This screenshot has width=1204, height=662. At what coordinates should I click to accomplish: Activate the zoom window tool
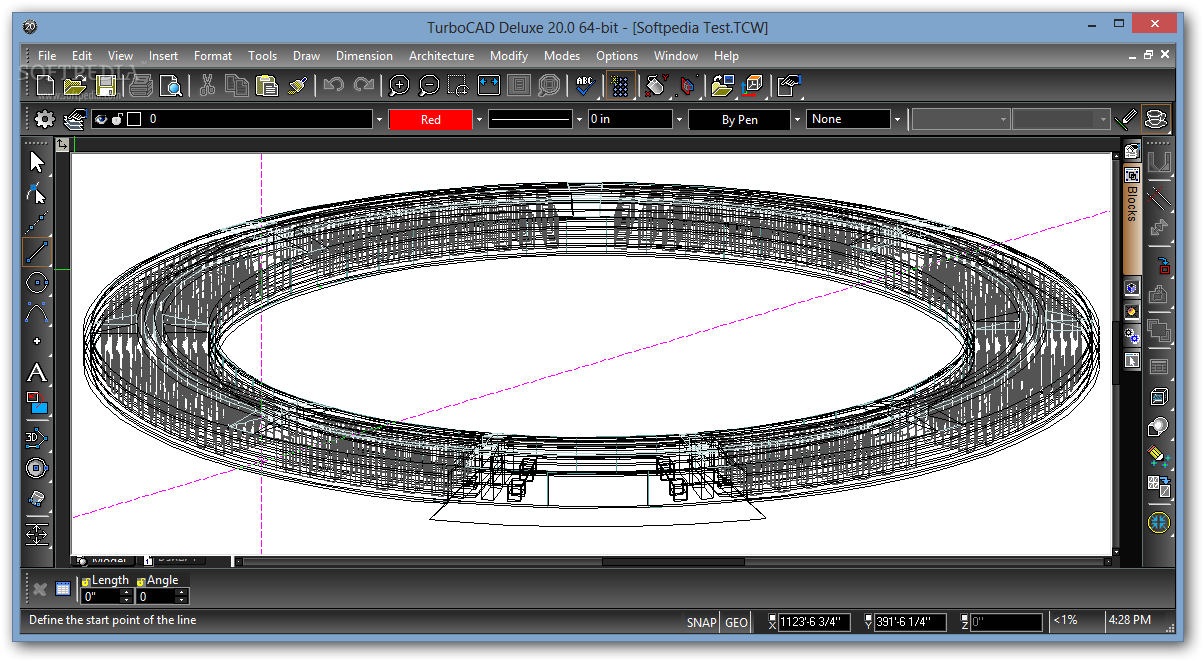pos(459,86)
